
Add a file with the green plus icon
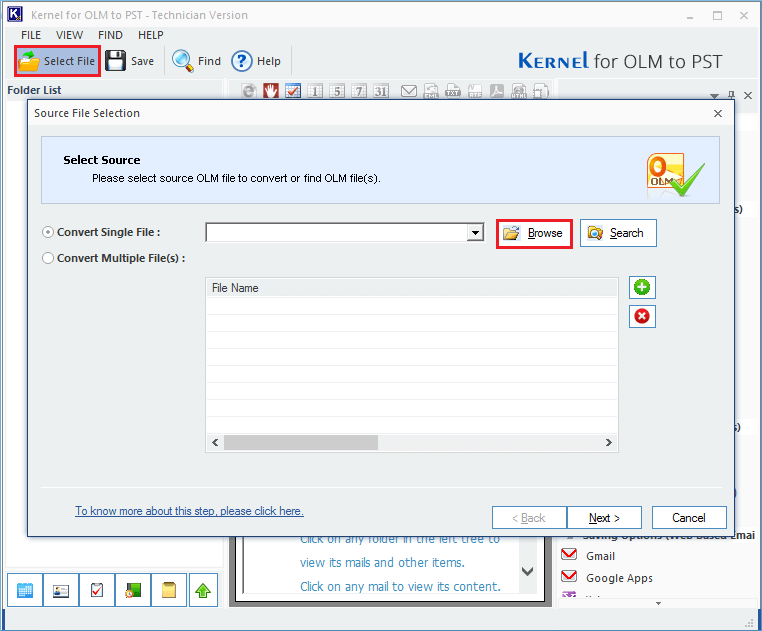coord(642,287)
